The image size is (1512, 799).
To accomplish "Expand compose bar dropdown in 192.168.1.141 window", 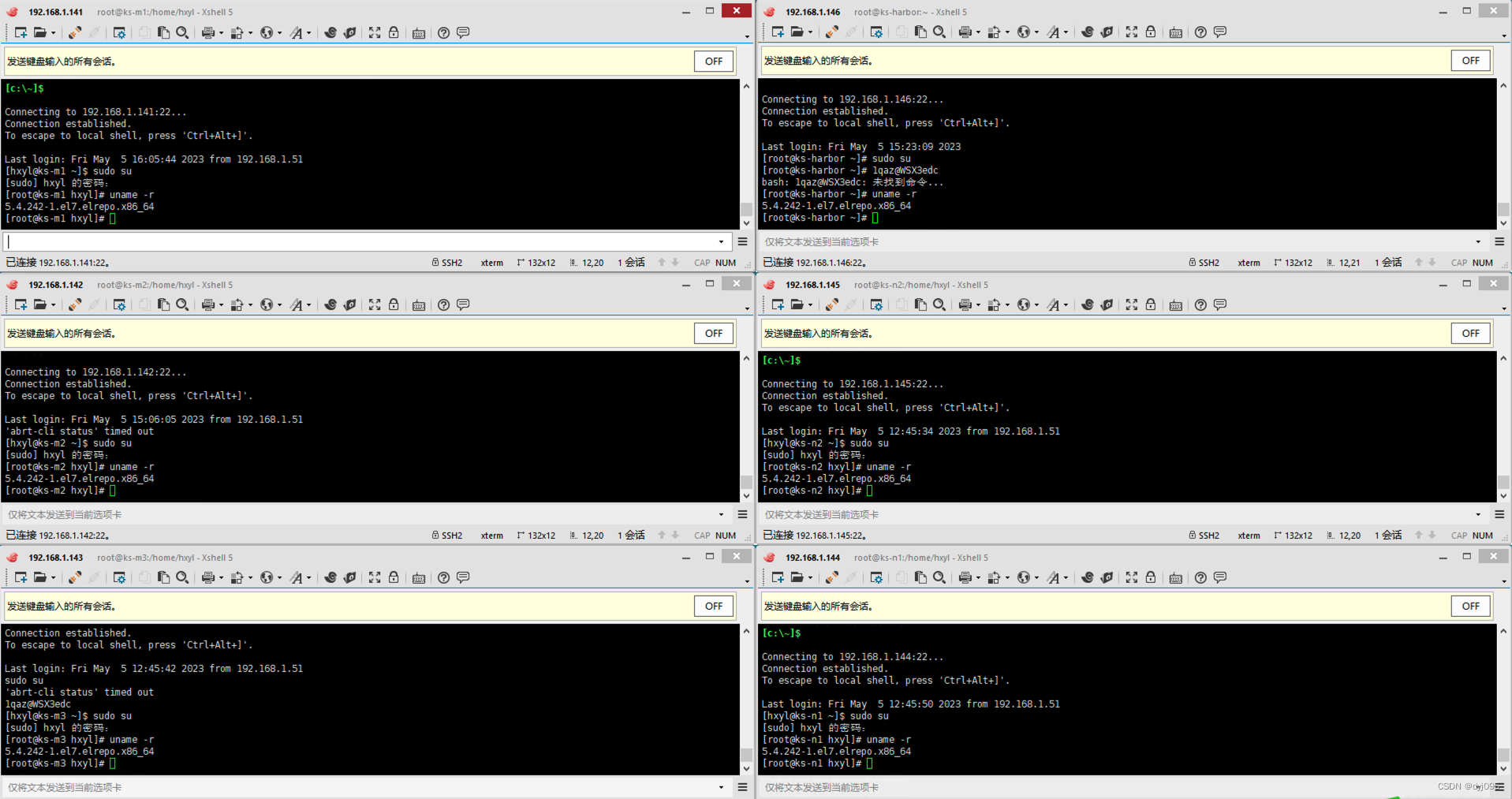I will pos(721,242).
